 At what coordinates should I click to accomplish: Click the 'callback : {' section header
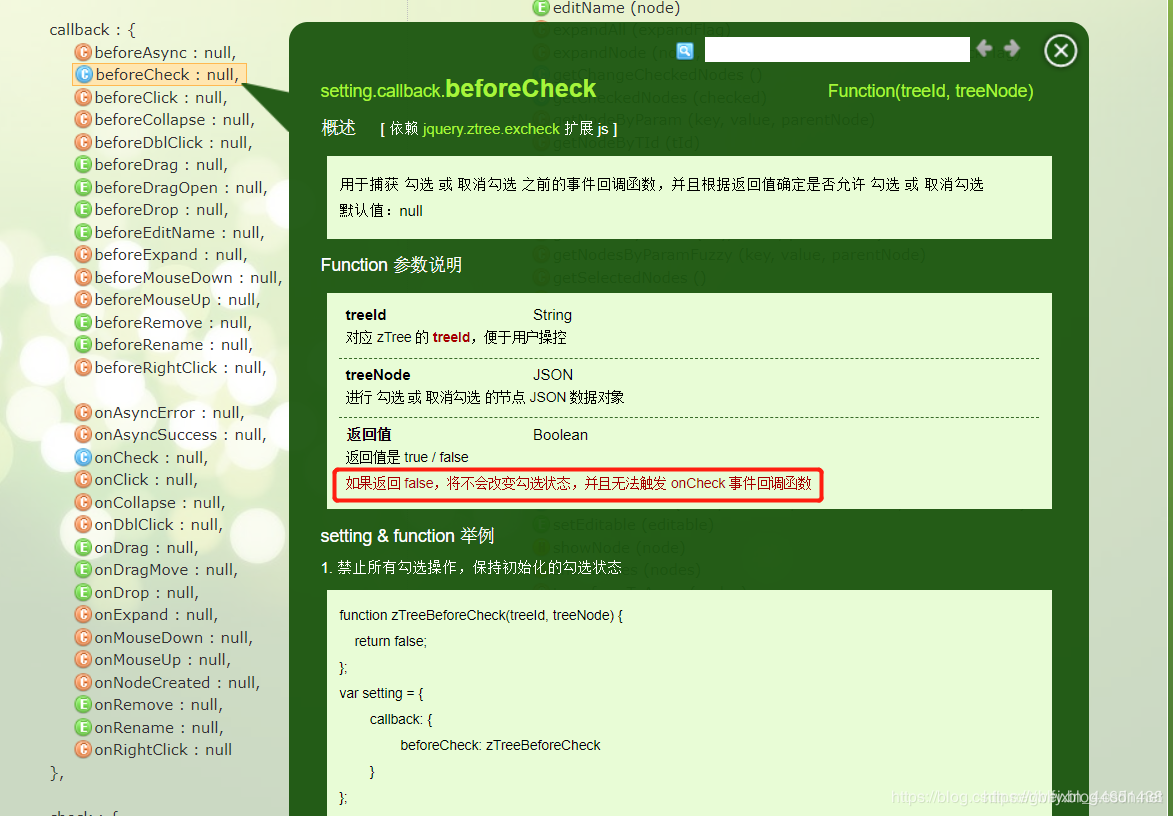(x=93, y=30)
